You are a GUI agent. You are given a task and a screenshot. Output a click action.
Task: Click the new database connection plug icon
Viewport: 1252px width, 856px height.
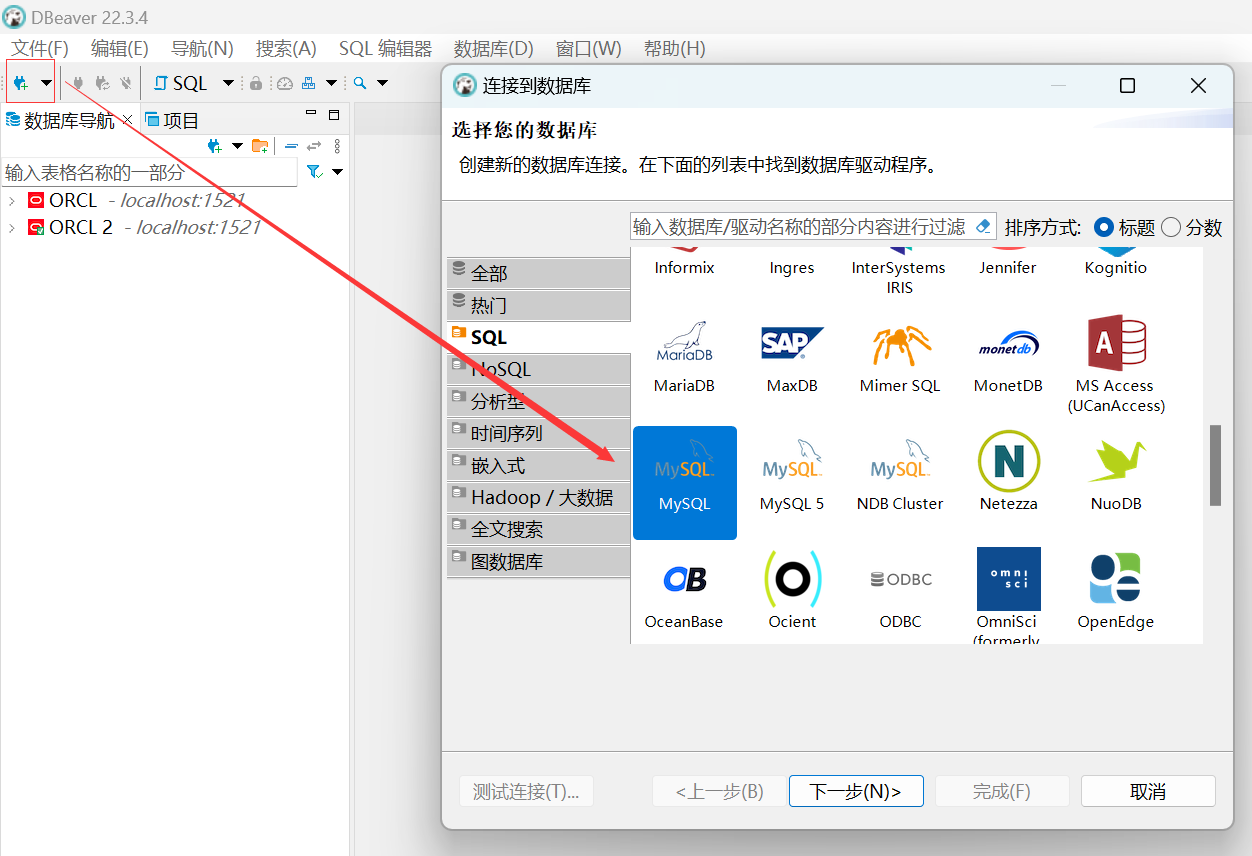21,83
